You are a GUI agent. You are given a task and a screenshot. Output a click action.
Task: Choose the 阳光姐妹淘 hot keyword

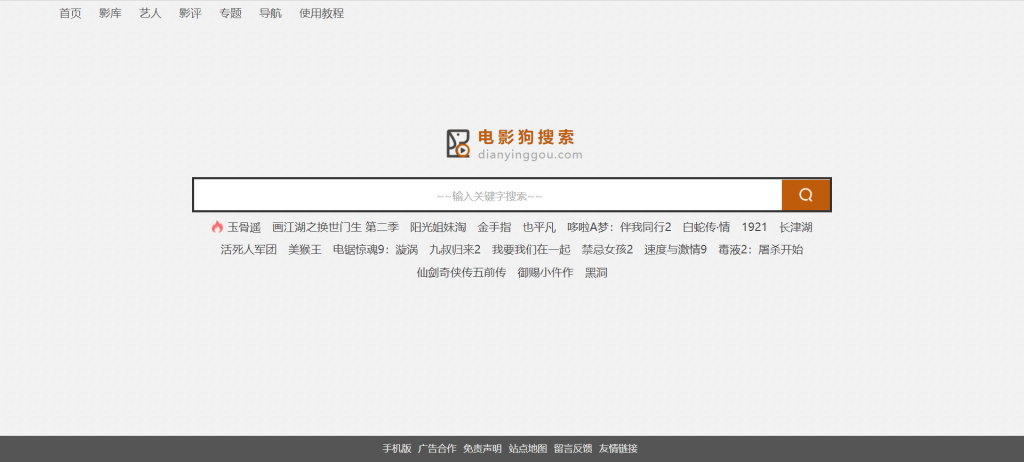[x=438, y=227]
